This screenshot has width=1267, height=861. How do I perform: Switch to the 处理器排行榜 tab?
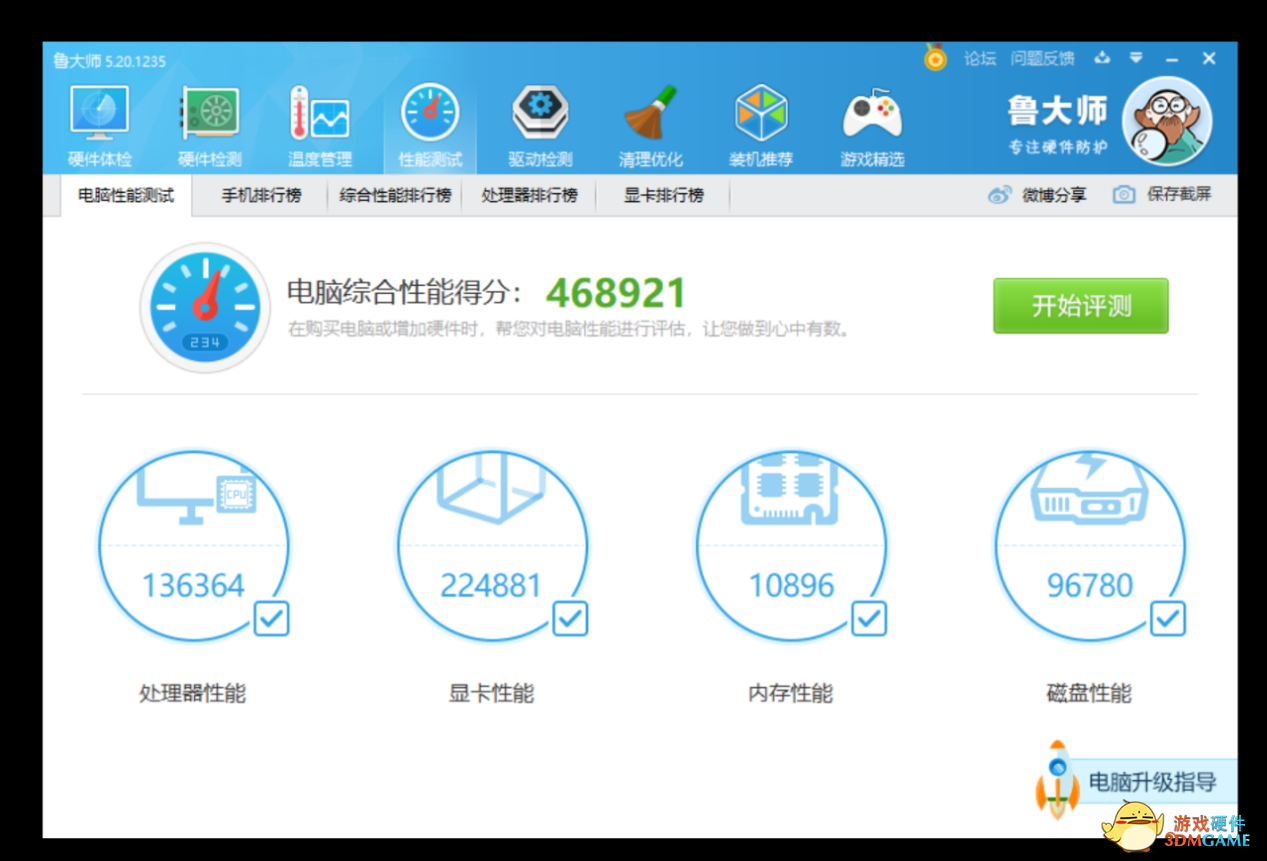click(x=529, y=195)
